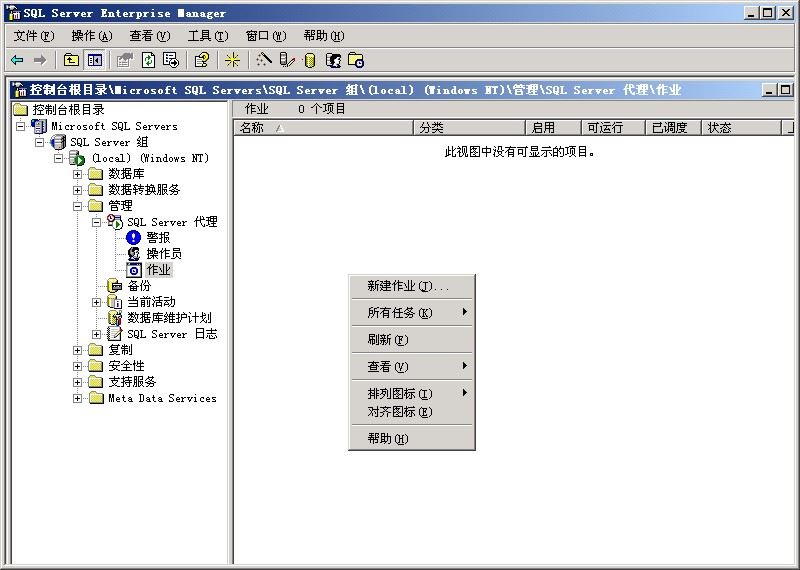
Task: Select the 操作员 operator icon
Action: (x=134, y=254)
